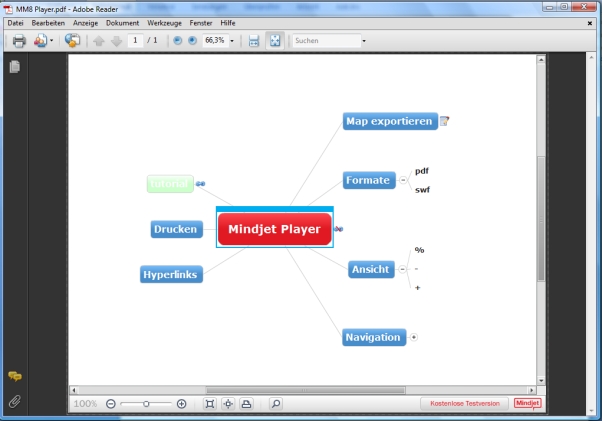Image resolution: width=602 pixels, height=421 pixels.
Task: Toggle the fit full page icon
Action: click(x=275, y=41)
